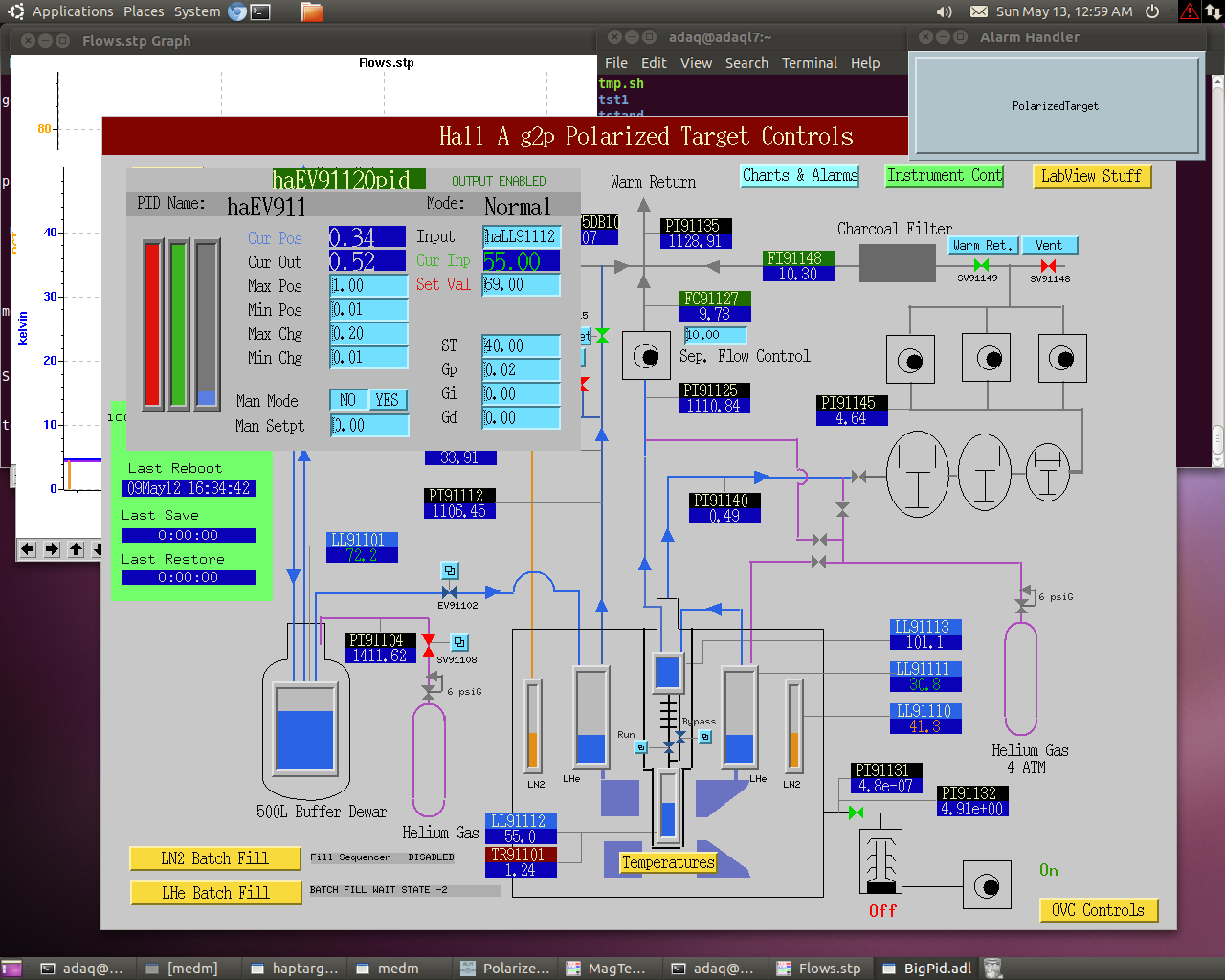Click the blue EV91102 valve symbol

point(450,592)
